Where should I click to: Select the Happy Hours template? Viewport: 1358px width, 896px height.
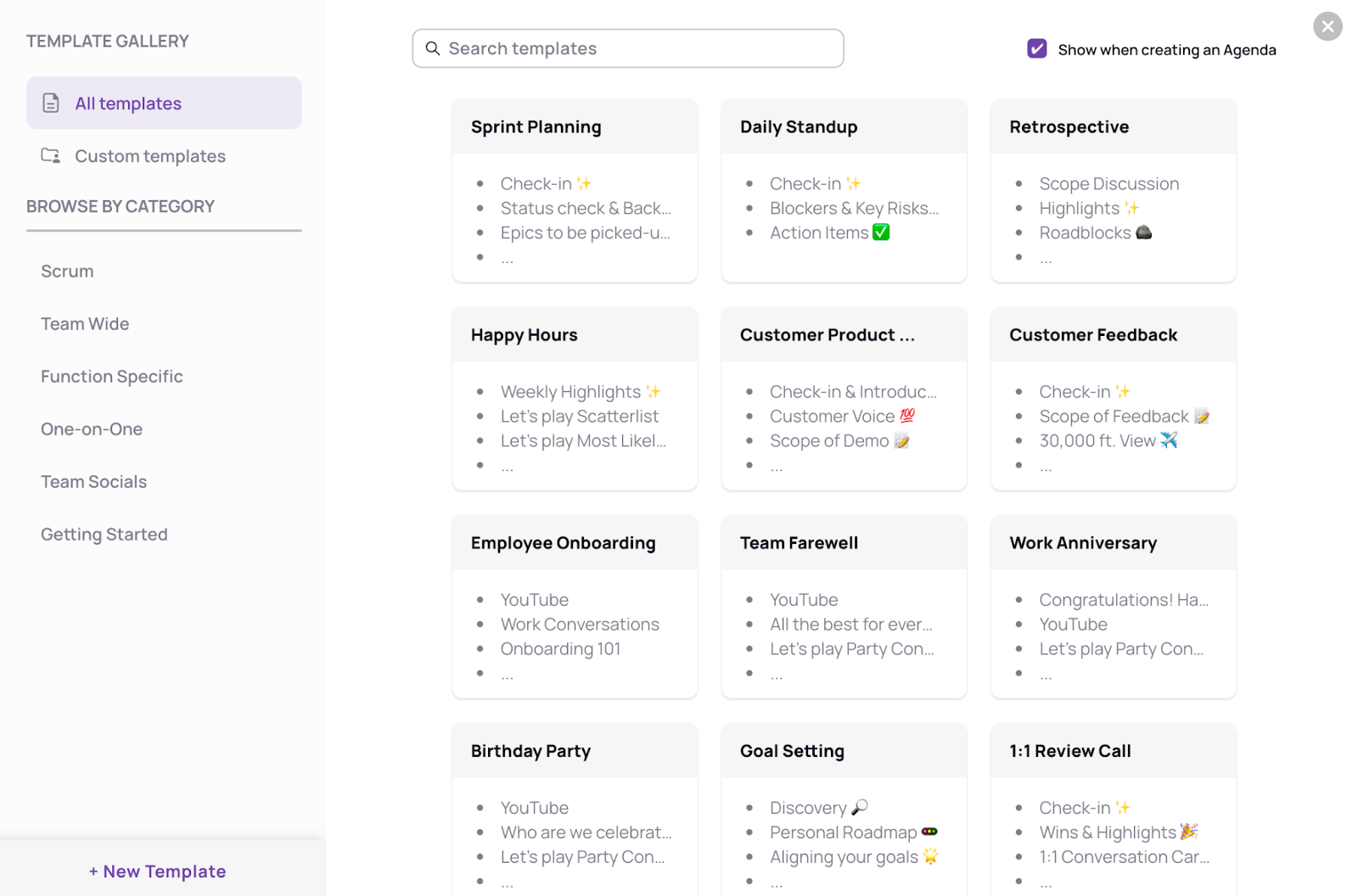(575, 399)
